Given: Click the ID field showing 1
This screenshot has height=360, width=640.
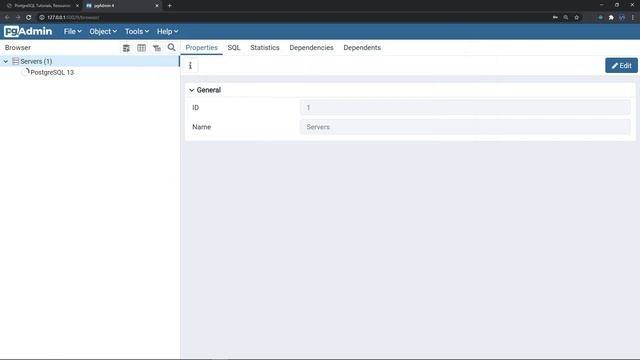Looking at the screenshot, I should pos(465,108).
